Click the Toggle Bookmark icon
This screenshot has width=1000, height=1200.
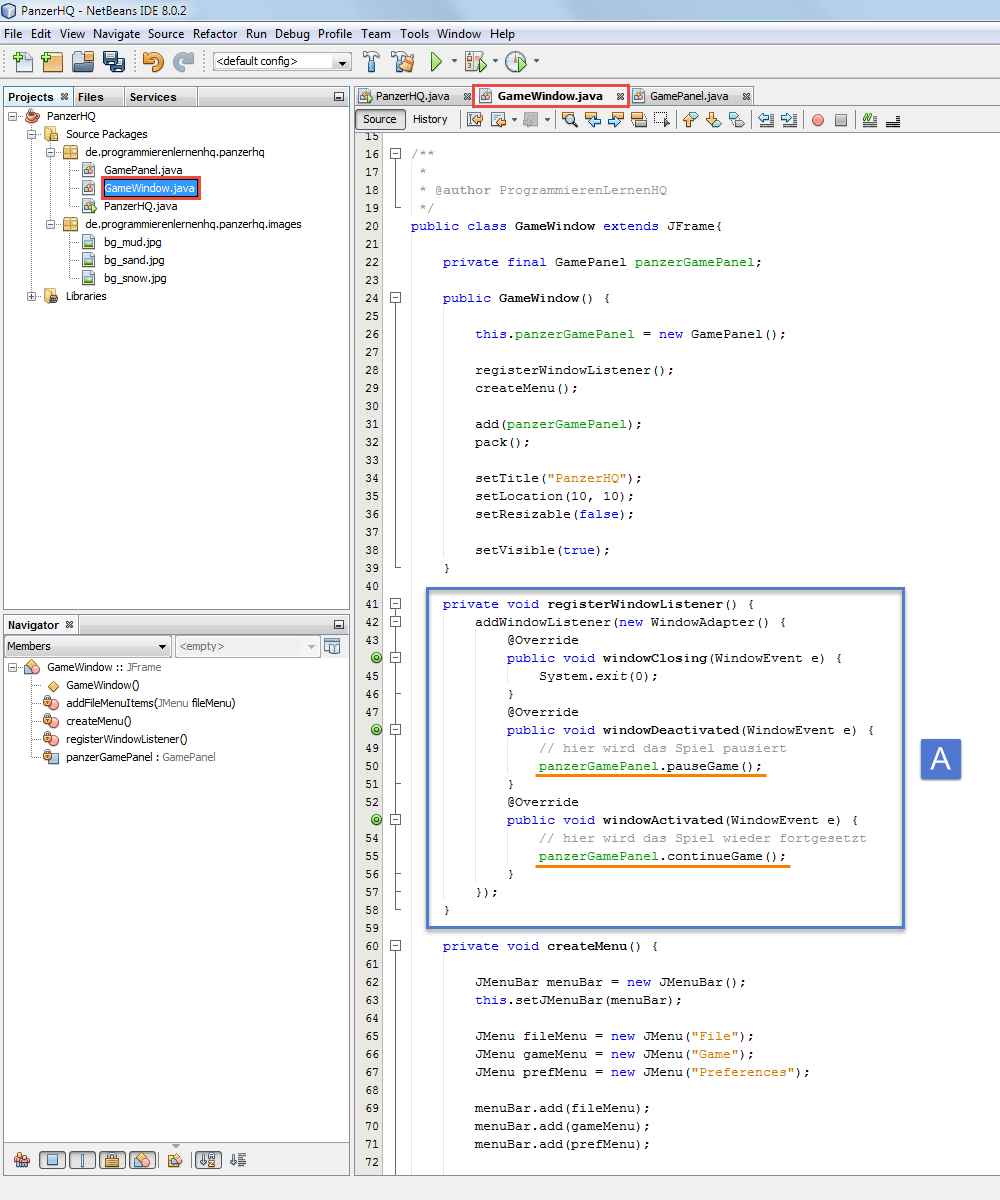(737, 120)
